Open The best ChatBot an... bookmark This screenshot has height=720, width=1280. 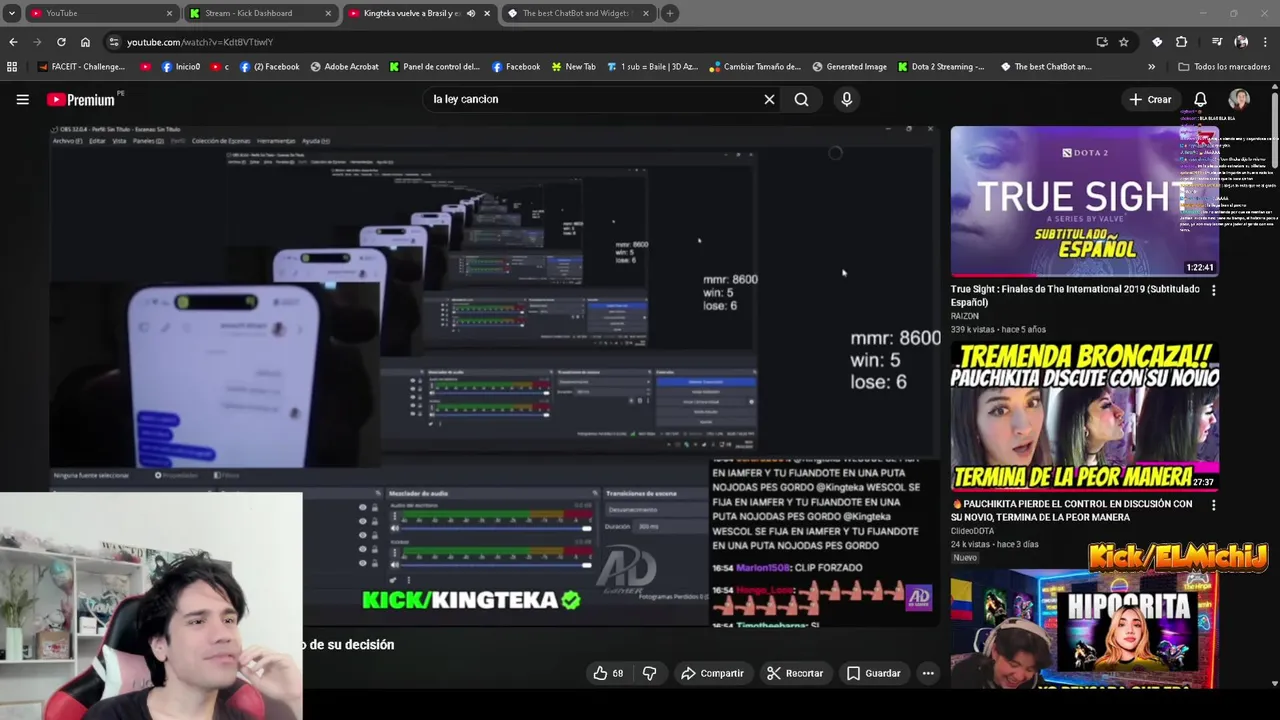point(1045,67)
